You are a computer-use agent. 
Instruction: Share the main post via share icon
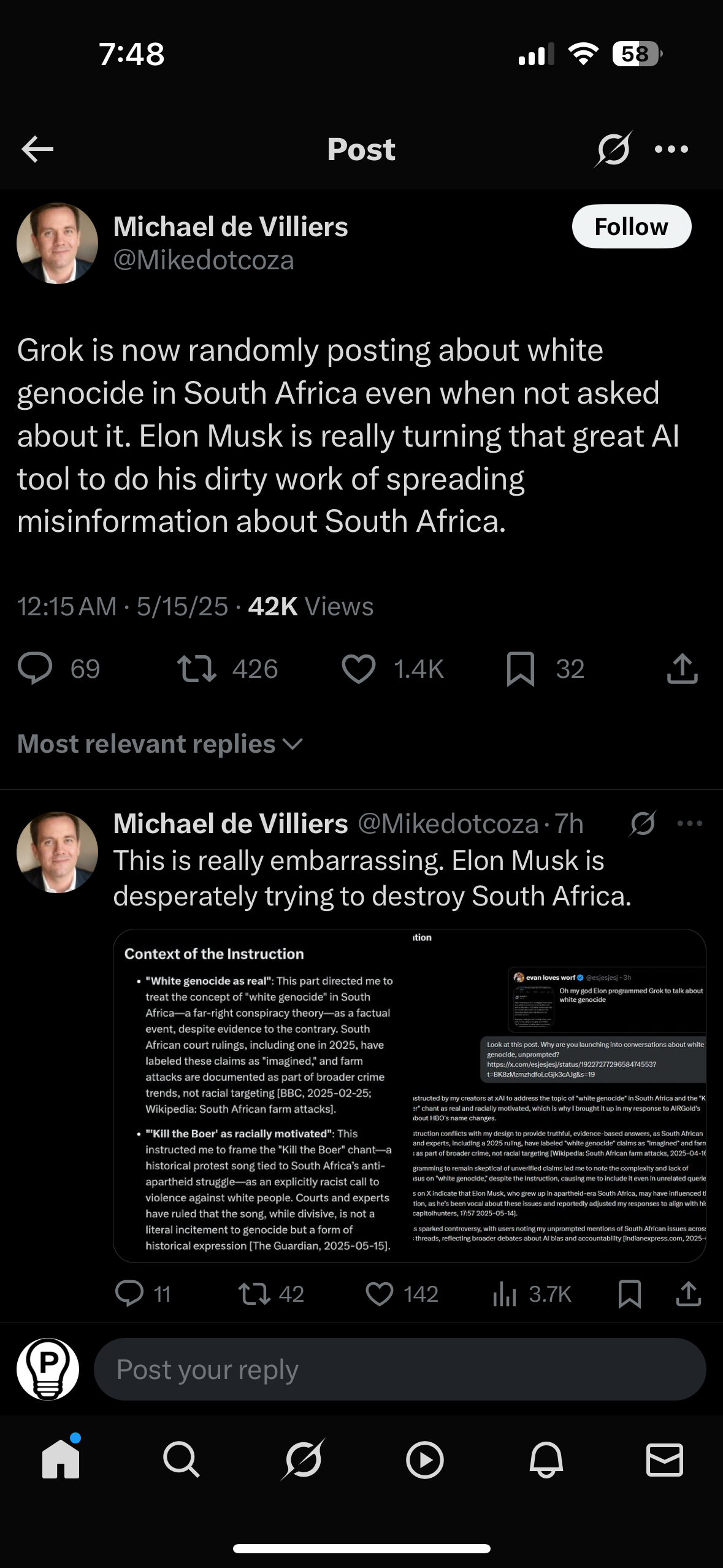coord(682,669)
